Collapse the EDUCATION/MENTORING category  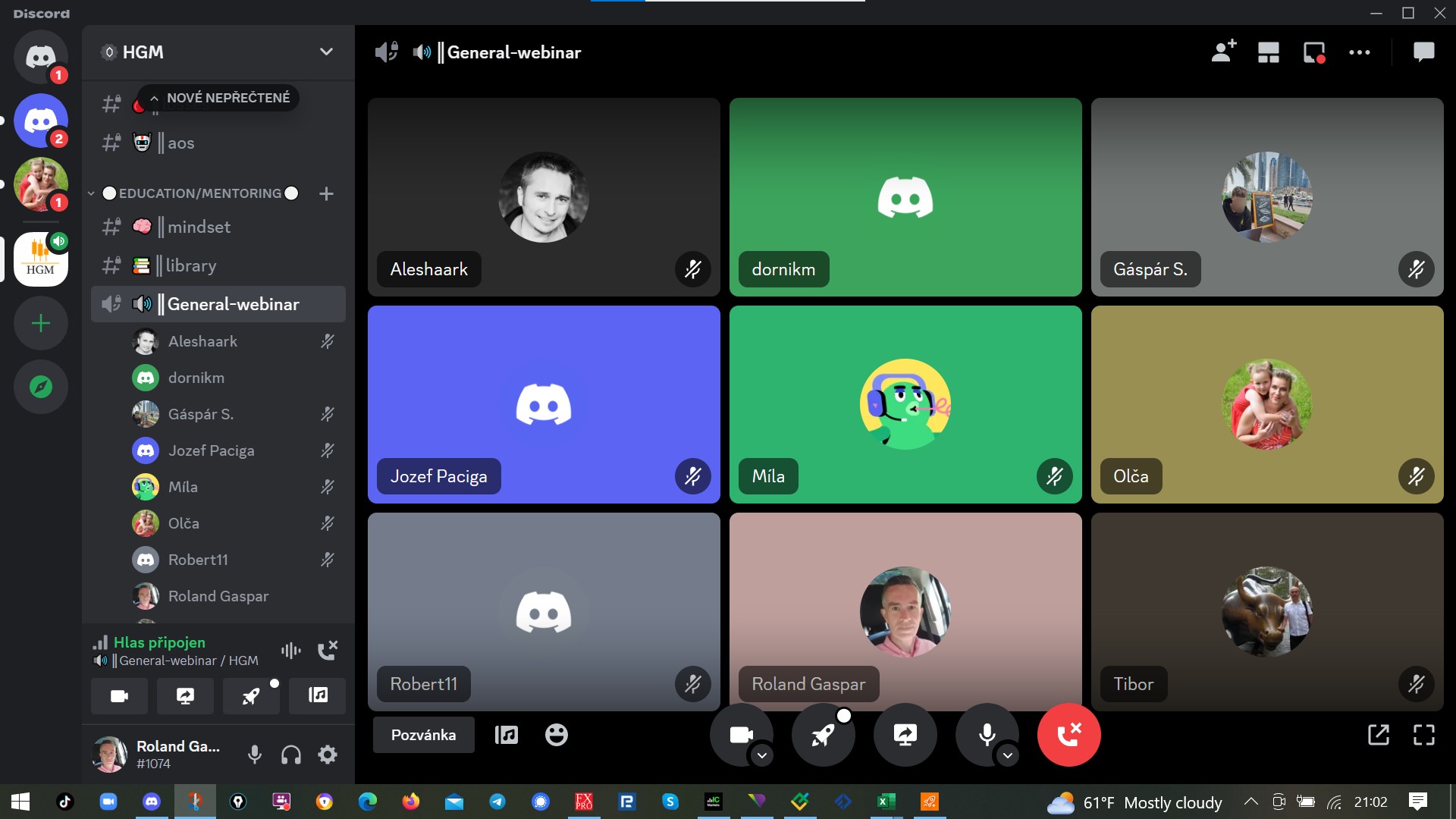point(193,193)
